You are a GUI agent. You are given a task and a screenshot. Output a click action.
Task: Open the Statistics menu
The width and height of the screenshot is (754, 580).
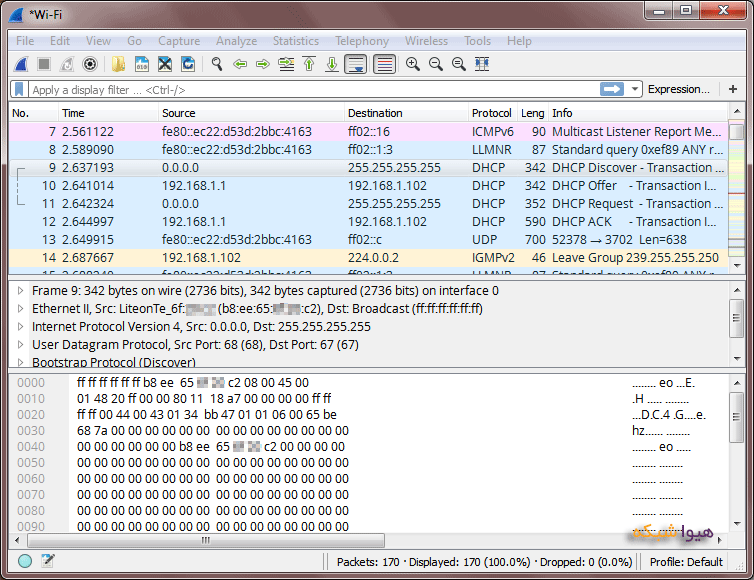296,41
